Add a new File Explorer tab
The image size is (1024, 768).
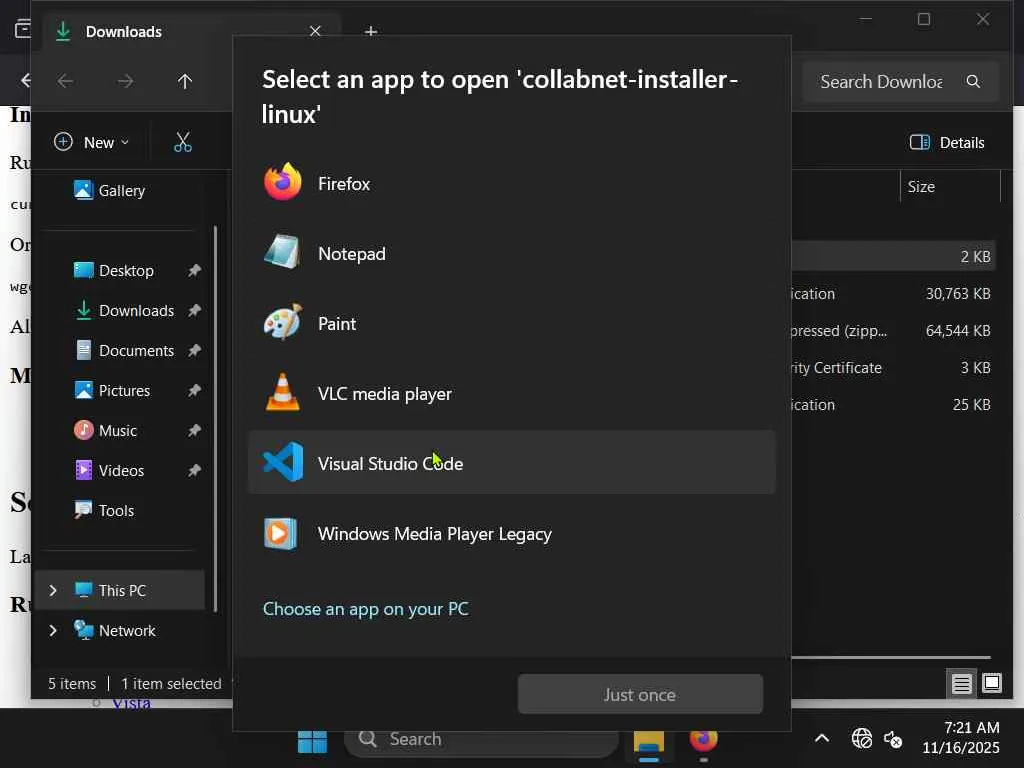click(371, 31)
